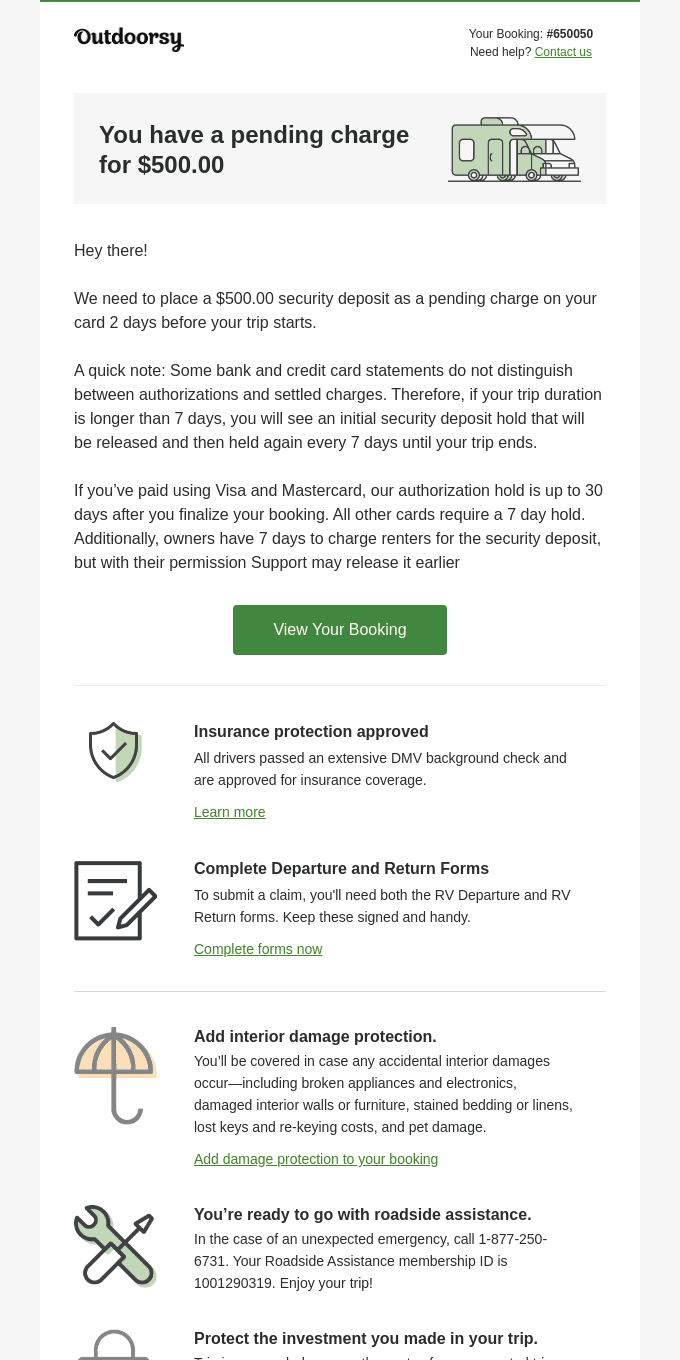Click the roadside assistance heading
680x1360 pixels.
pyautogui.click(x=362, y=1214)
